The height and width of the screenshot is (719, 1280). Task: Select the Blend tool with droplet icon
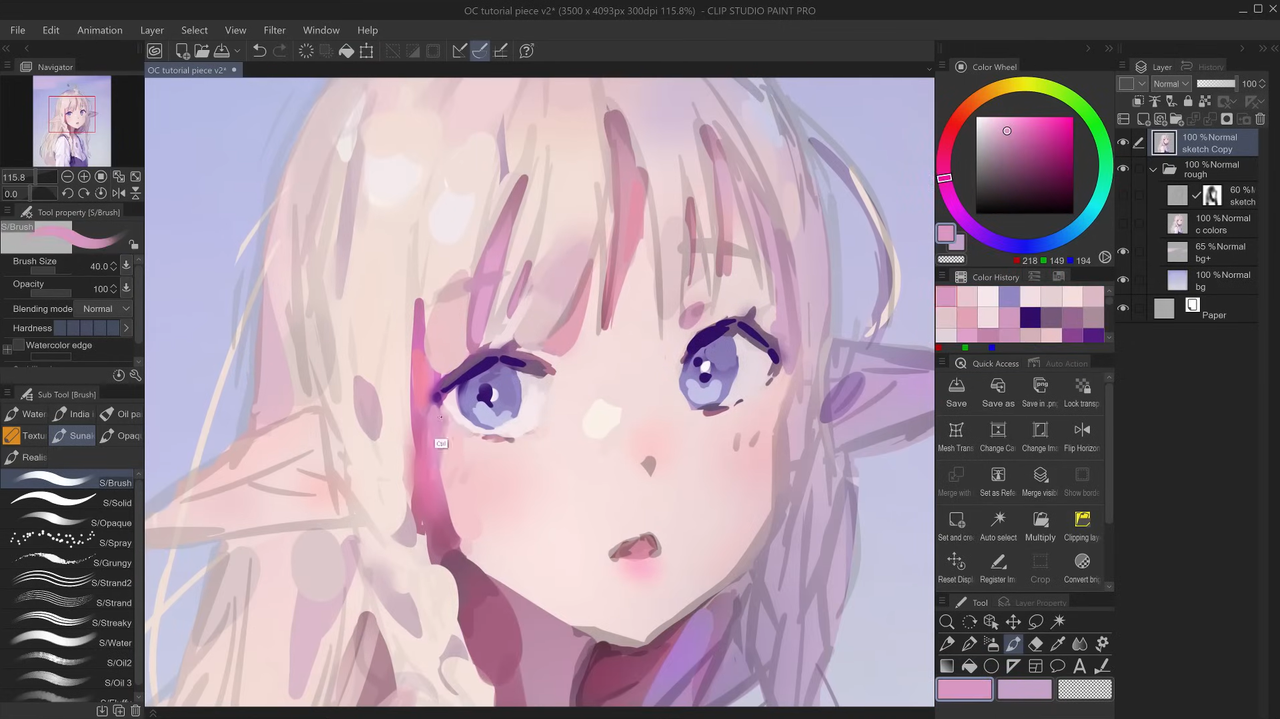1080,644
